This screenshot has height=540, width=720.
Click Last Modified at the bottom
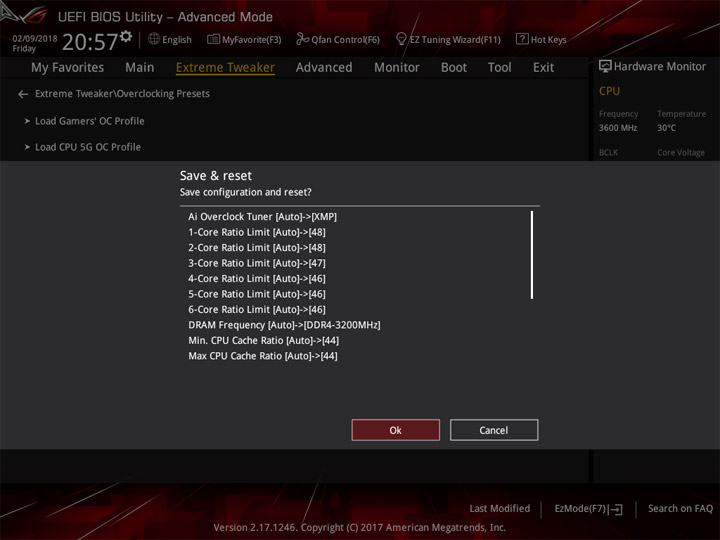coord(500,508)
